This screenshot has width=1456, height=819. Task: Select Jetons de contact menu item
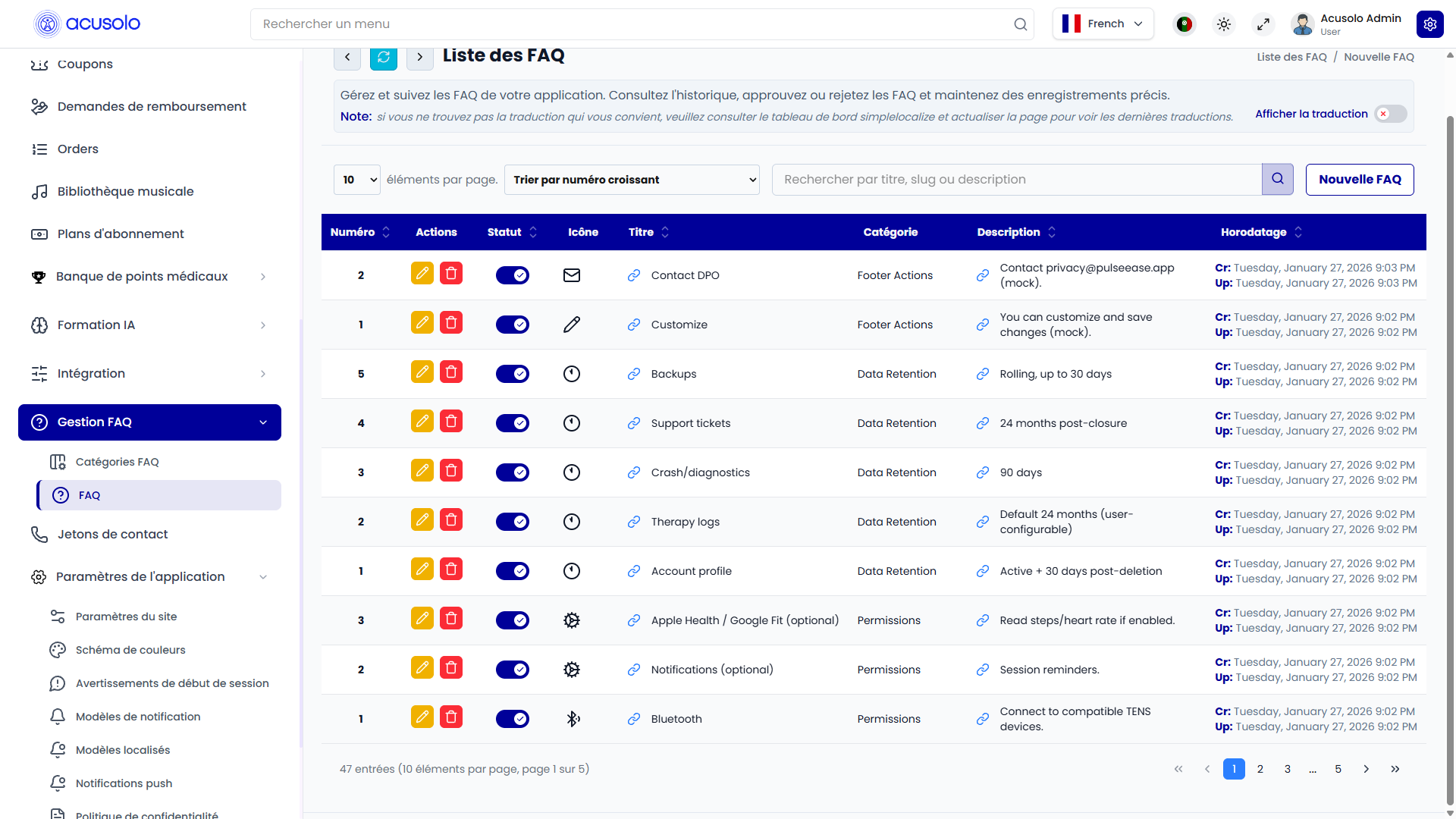click(x=113, y=535)
